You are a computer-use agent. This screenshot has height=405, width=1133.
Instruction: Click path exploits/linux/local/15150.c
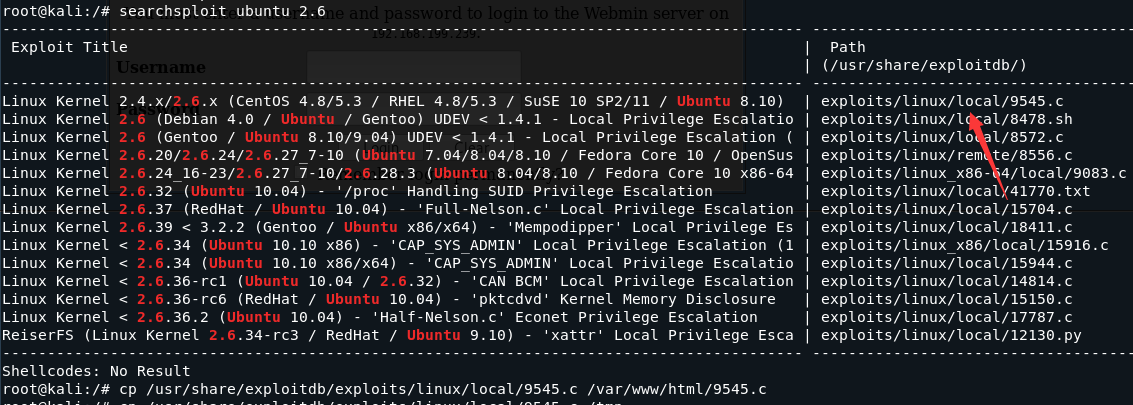click(x=947, y=300)
